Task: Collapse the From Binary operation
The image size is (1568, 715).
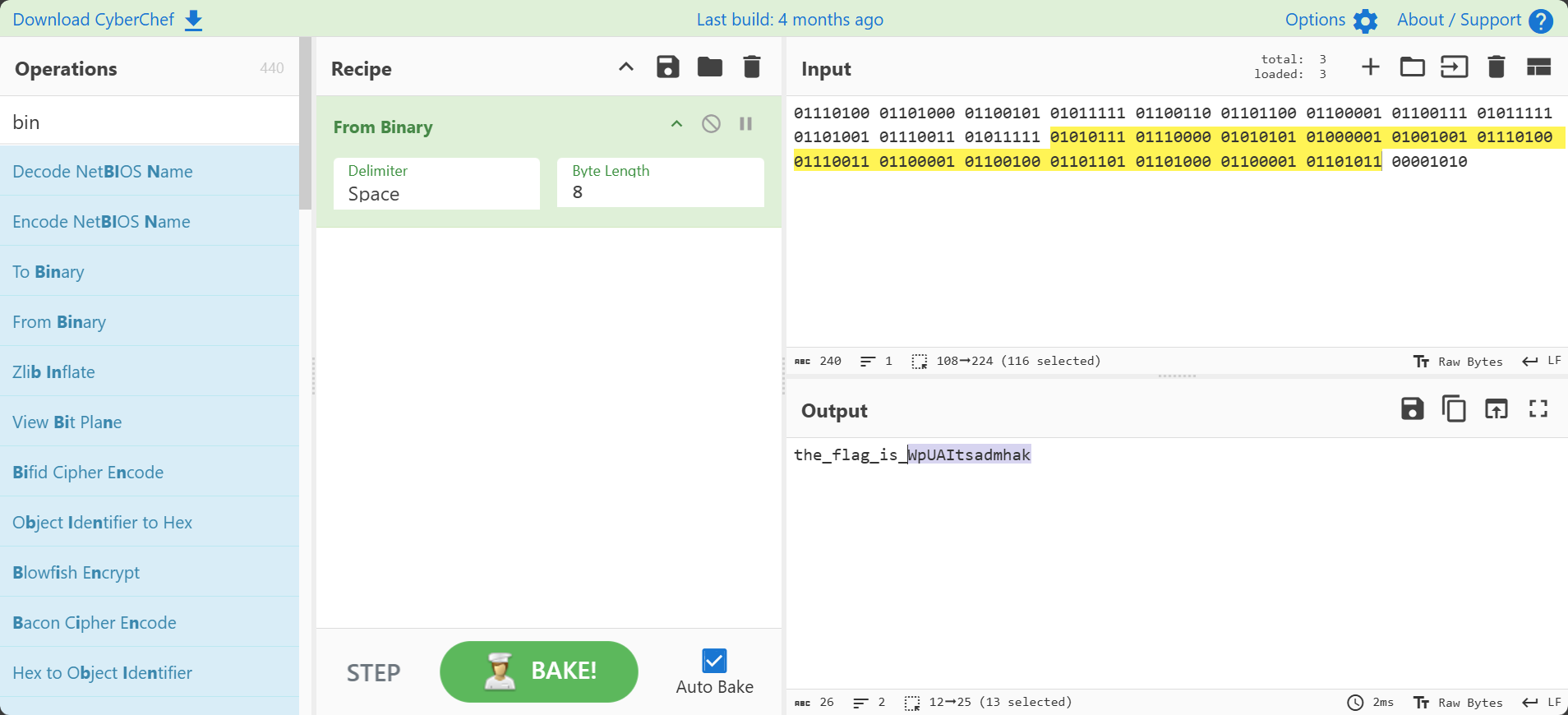Action: pos(676,124)
